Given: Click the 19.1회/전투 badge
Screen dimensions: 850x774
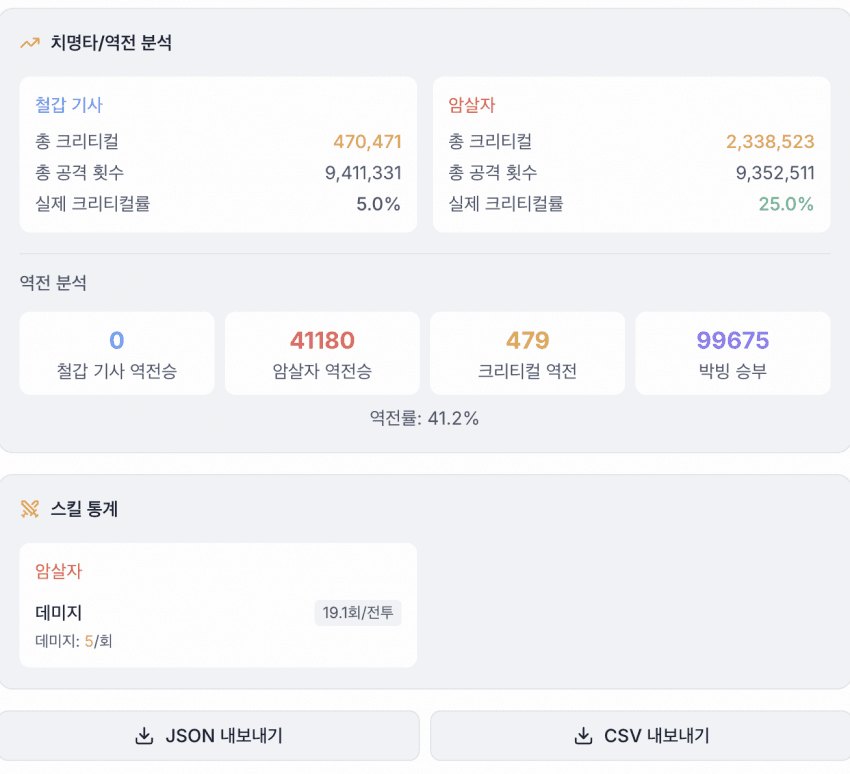Looking at the screenshot, I should tap(357, 613).
